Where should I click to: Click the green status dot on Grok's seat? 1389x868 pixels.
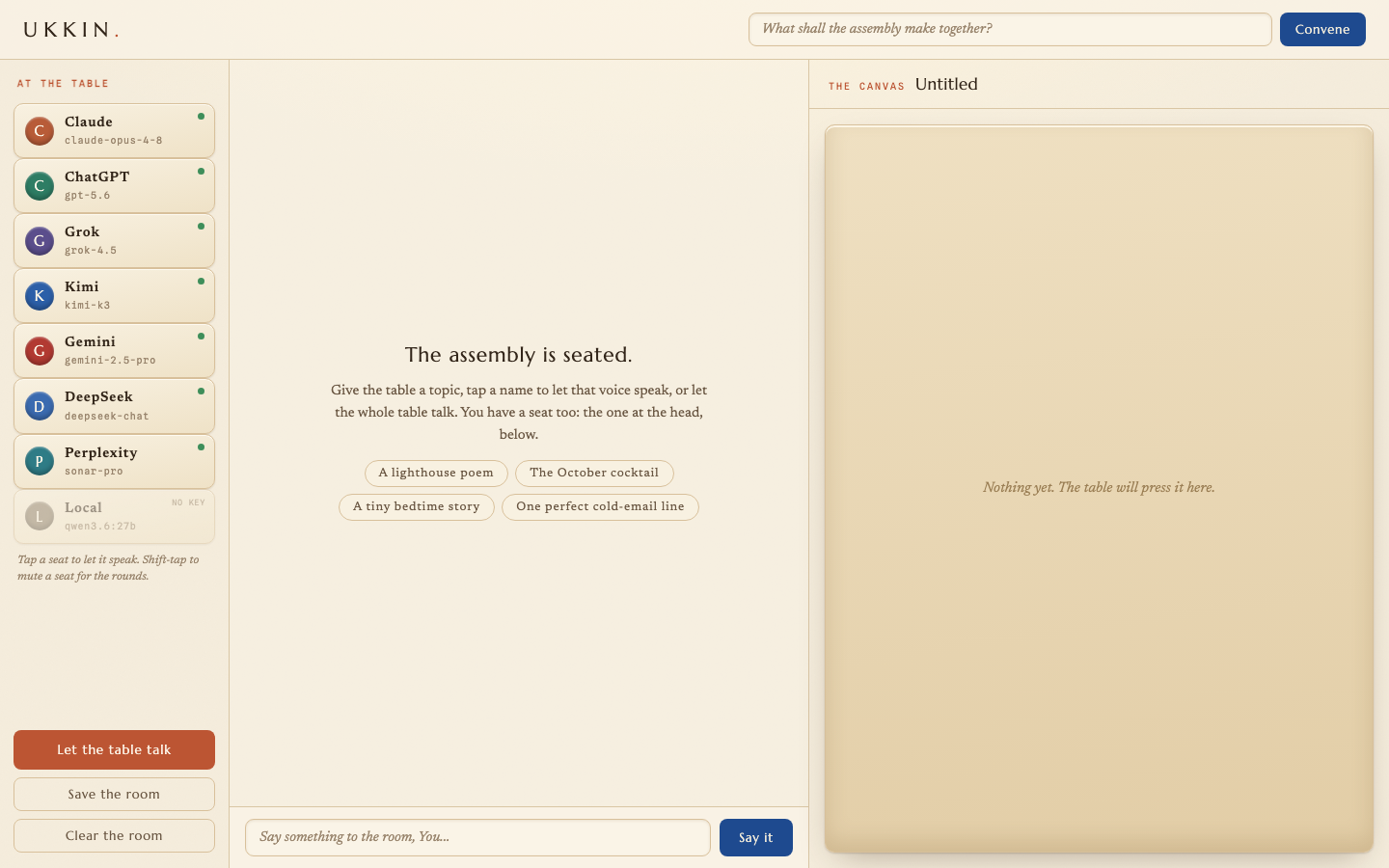(x=201, y=227)
